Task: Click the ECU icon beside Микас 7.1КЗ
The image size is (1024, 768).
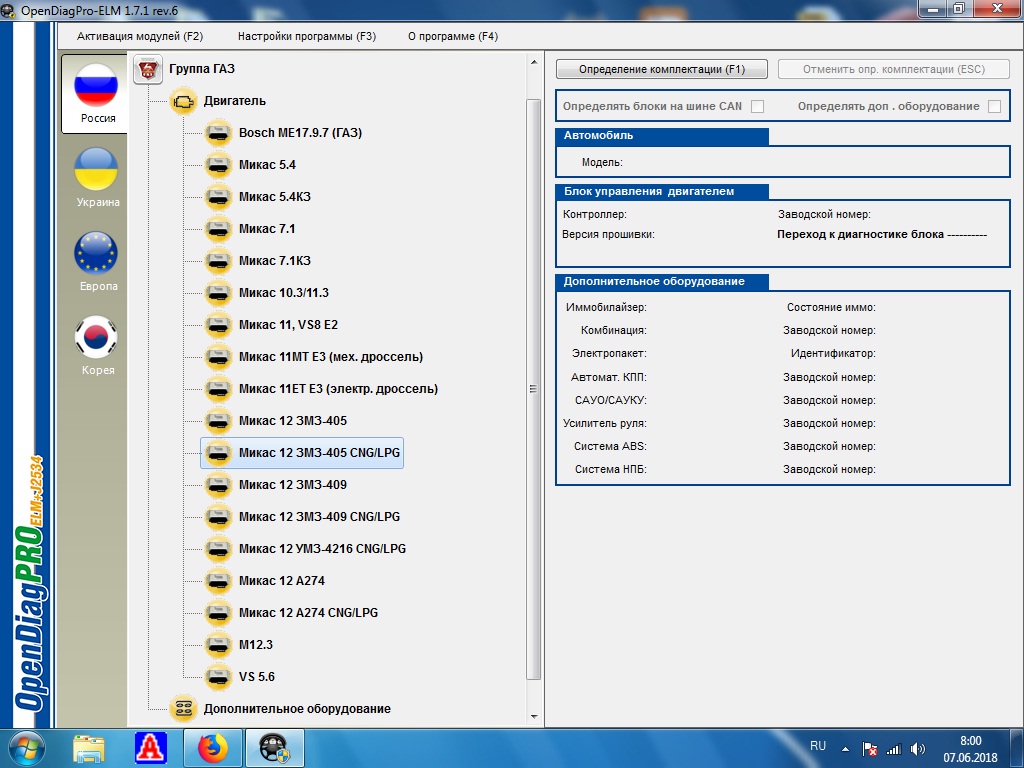Action: coord(218,261)
